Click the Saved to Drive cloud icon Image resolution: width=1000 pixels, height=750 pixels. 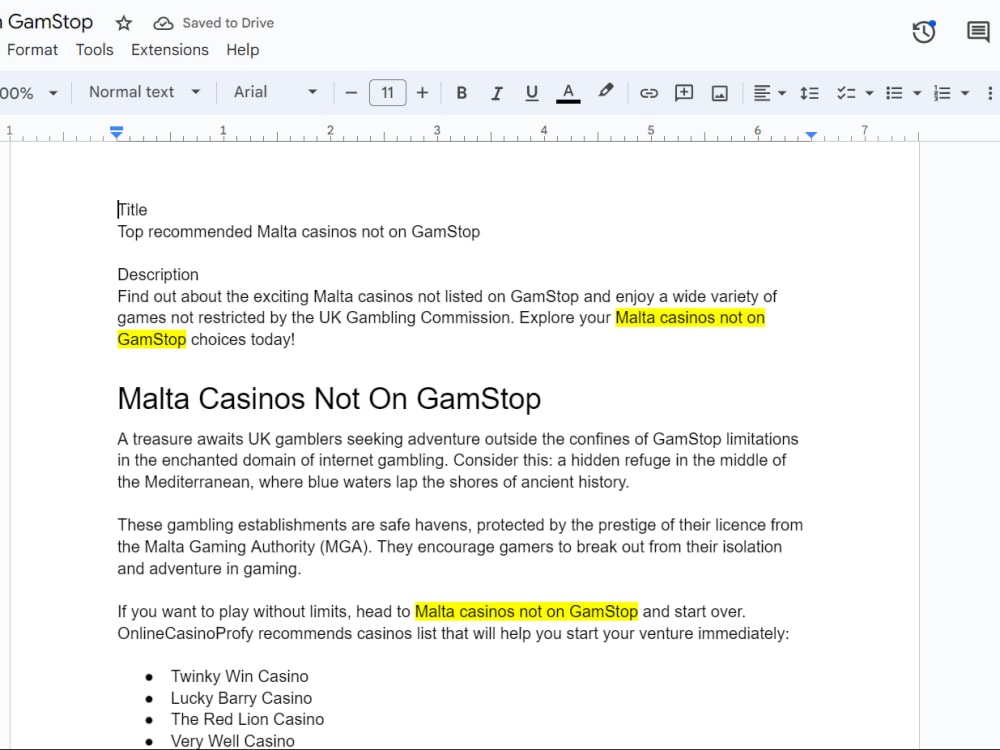pos(163,24)
